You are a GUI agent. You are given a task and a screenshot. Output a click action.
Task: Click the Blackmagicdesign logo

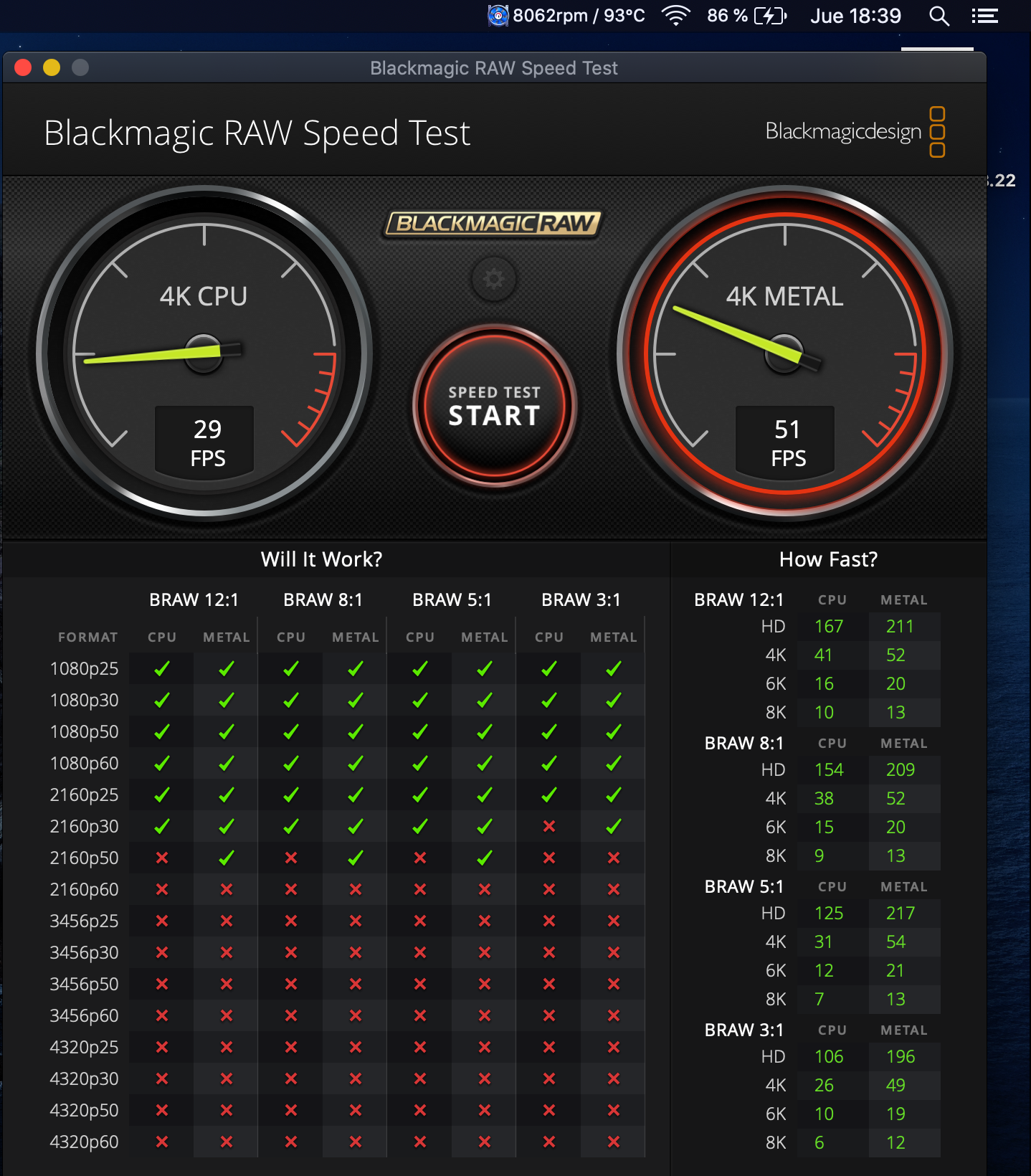pyautogui.click(x=855, y=132)
